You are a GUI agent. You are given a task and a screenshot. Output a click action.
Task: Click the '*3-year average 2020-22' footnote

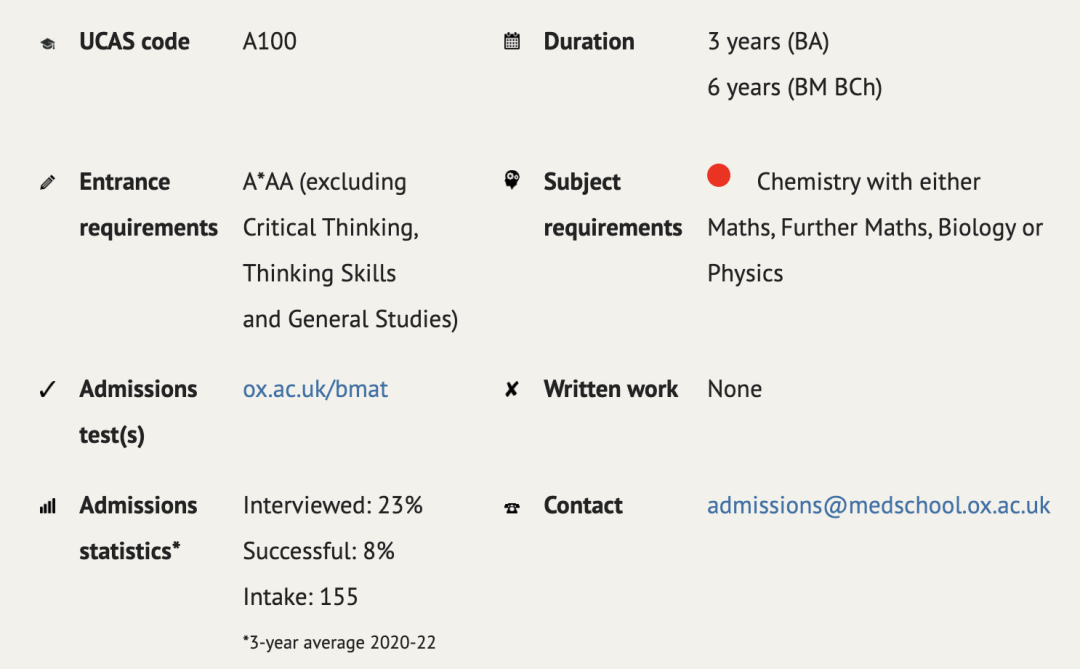[x=339, y=643]
